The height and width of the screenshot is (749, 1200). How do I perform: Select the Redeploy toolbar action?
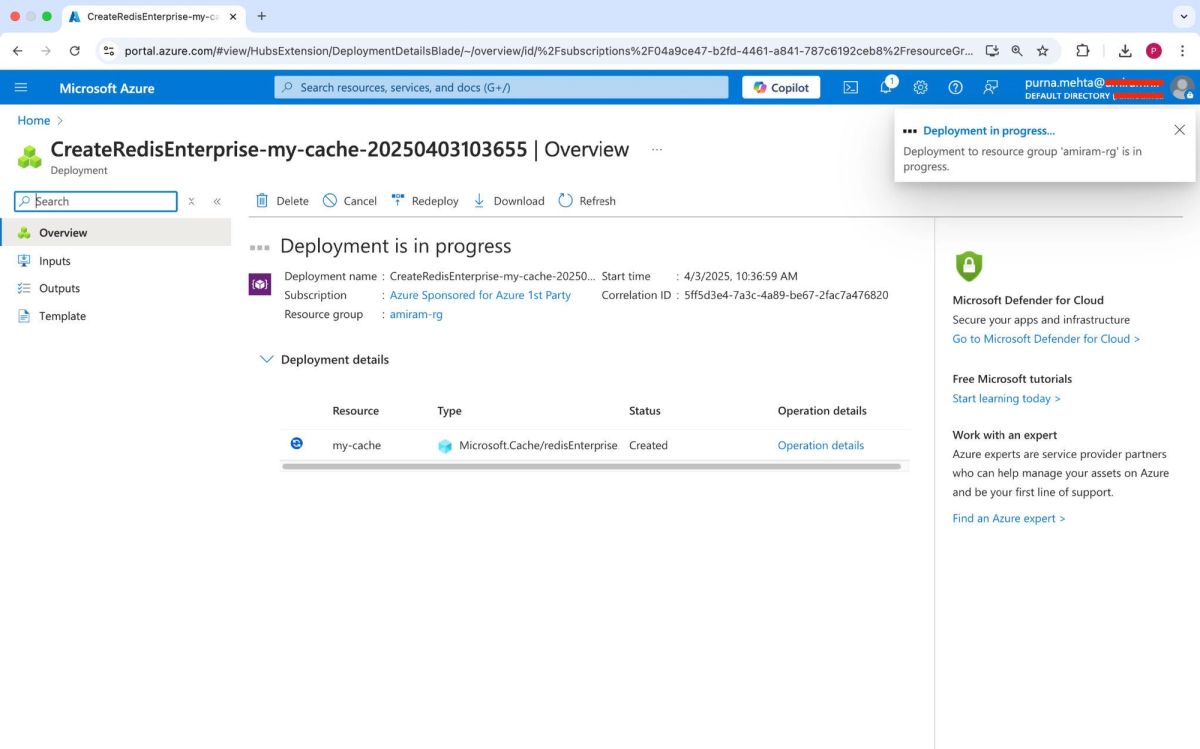coord(424,200)
